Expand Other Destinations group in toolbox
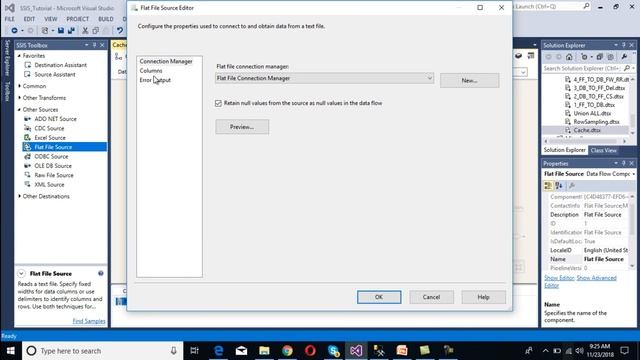Image resolution: width=640 pixels, height=360 pixels. [x=19, y=196]
